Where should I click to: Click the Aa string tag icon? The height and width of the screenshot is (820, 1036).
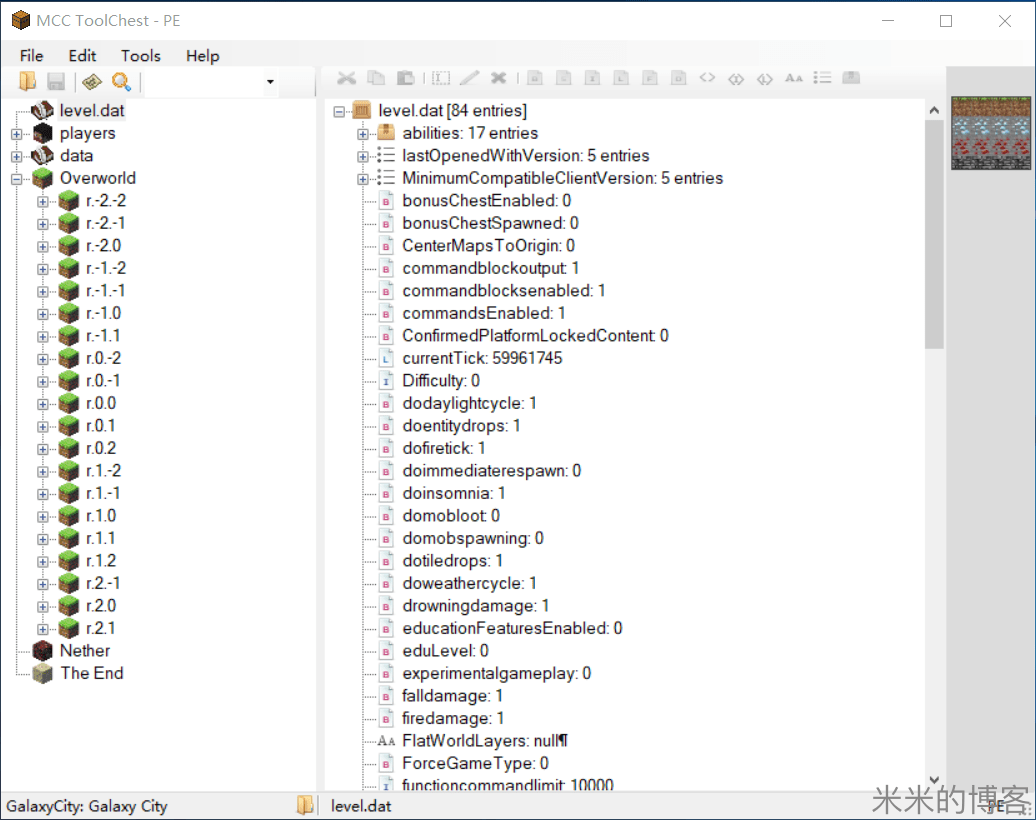tap(794, 78)
